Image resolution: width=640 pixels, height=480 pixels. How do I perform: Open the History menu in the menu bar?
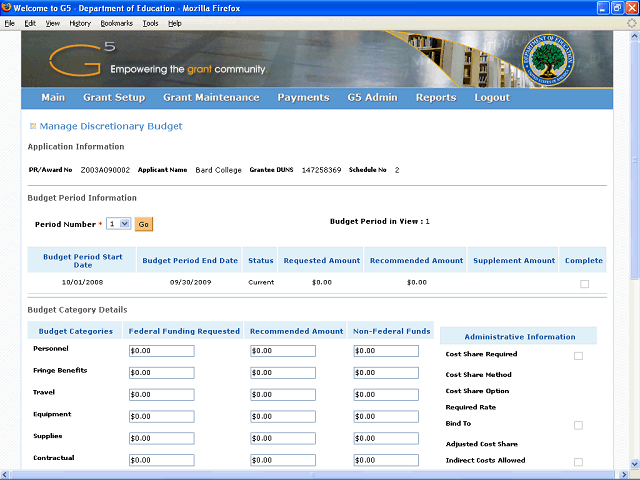click(80, 22)
